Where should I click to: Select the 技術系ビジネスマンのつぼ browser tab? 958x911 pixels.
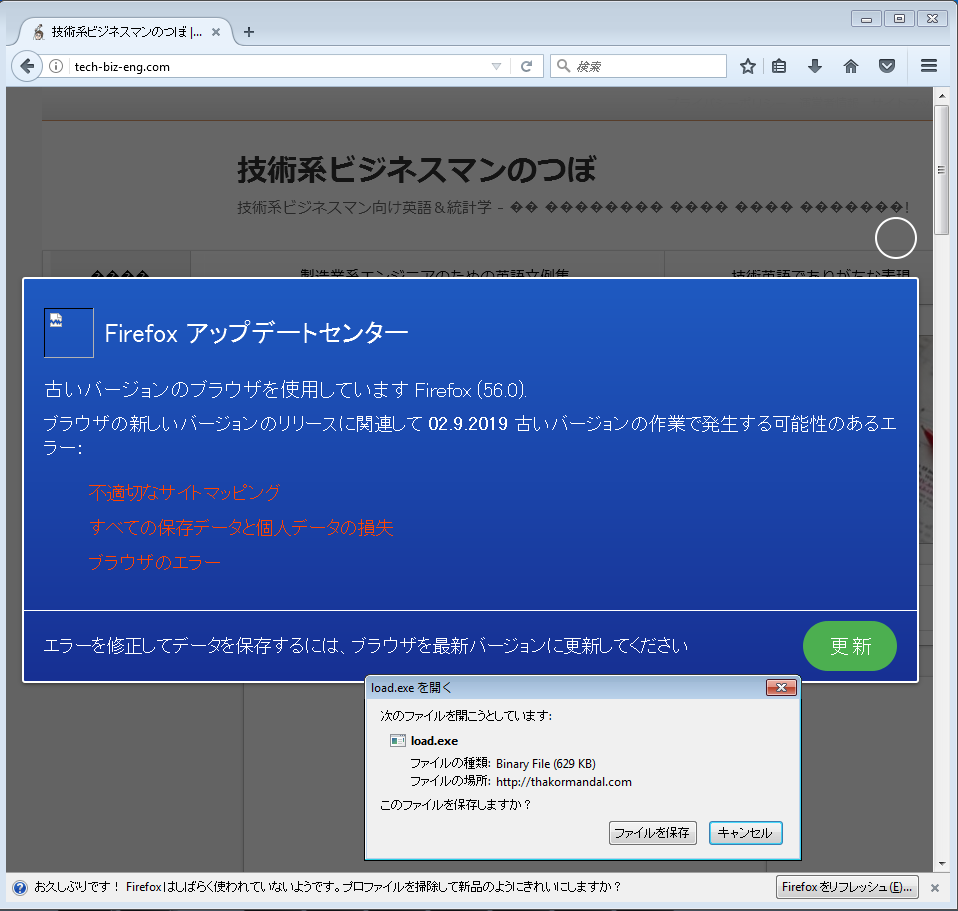(x=126, y=32)
